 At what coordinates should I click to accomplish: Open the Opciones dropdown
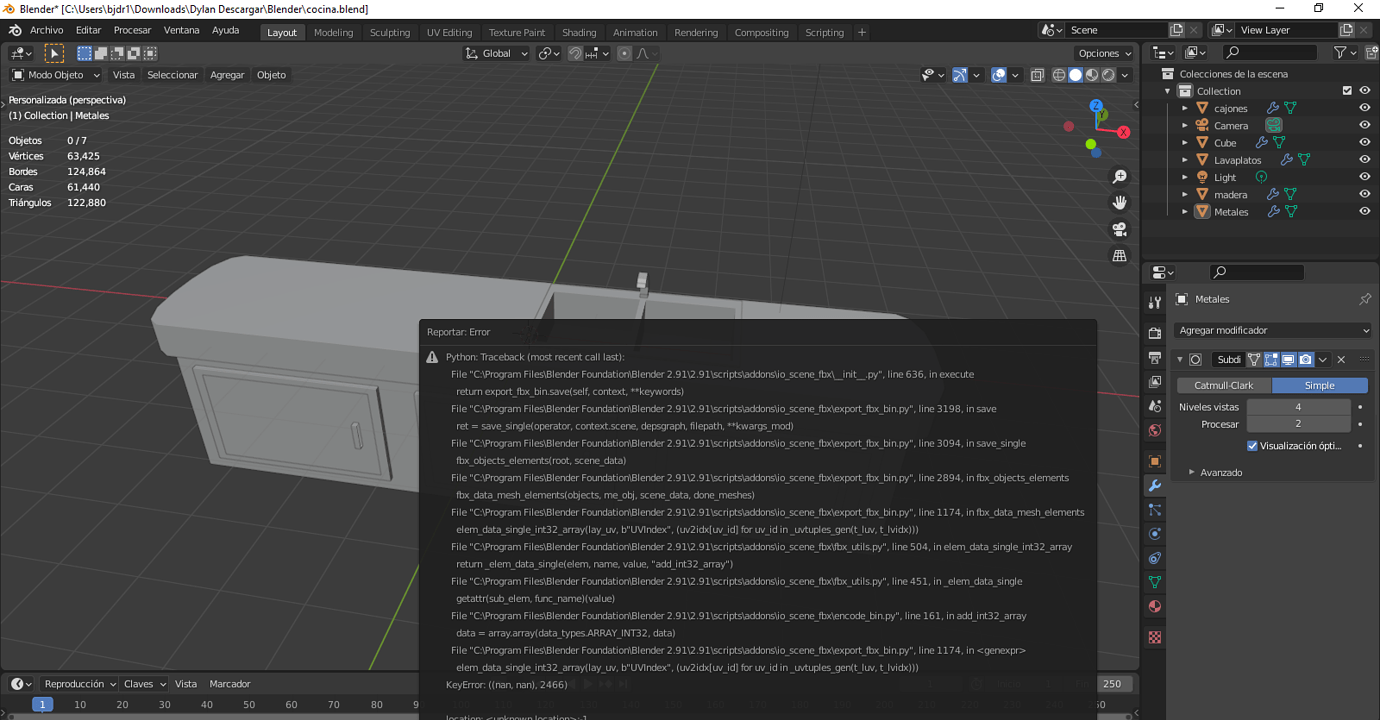pos(1104,53)
